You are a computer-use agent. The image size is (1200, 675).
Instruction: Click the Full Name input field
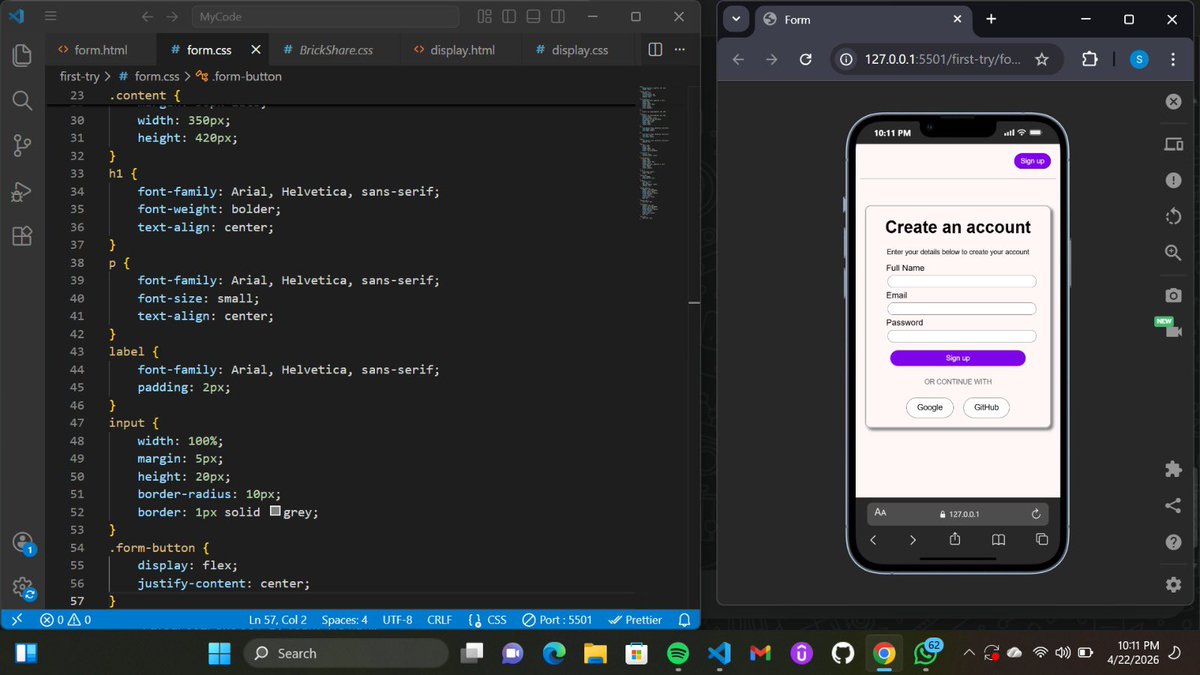pos(962,282)
